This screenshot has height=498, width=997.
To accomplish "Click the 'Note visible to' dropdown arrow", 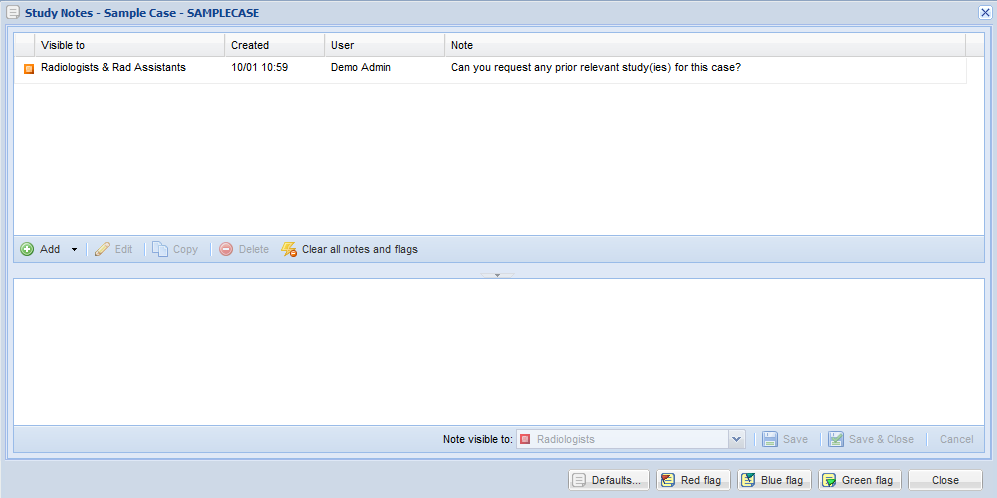I will 737,439.
